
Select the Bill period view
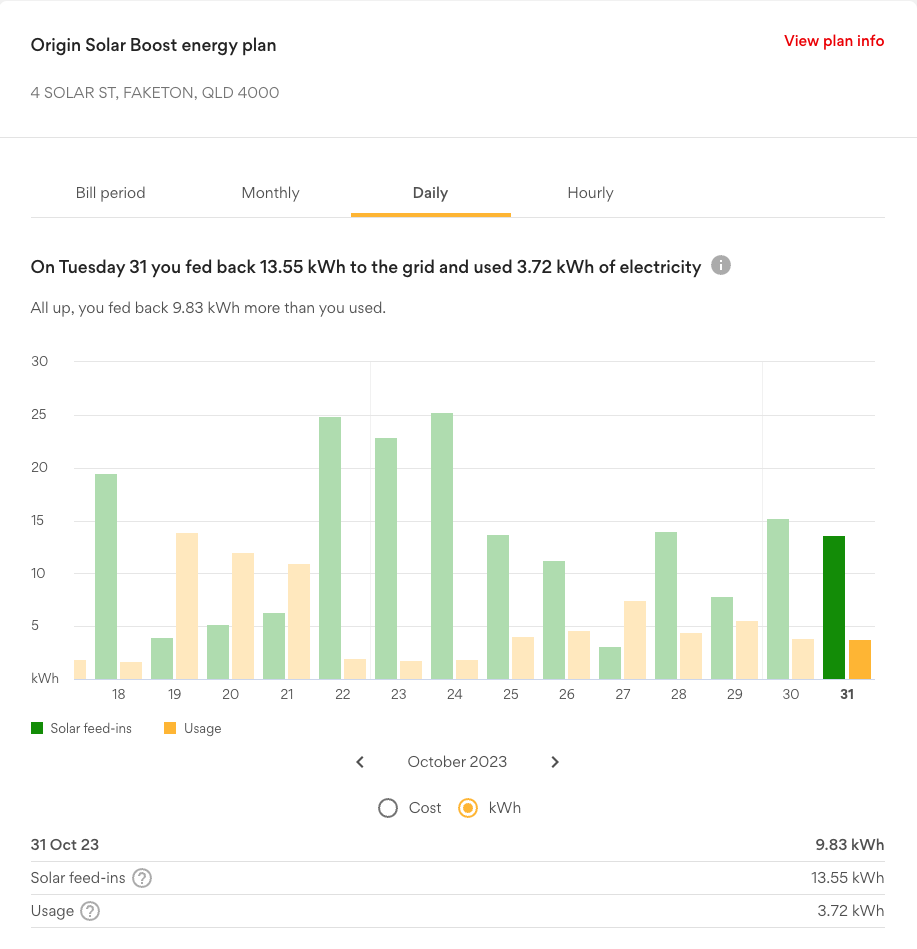click(110, 193)
